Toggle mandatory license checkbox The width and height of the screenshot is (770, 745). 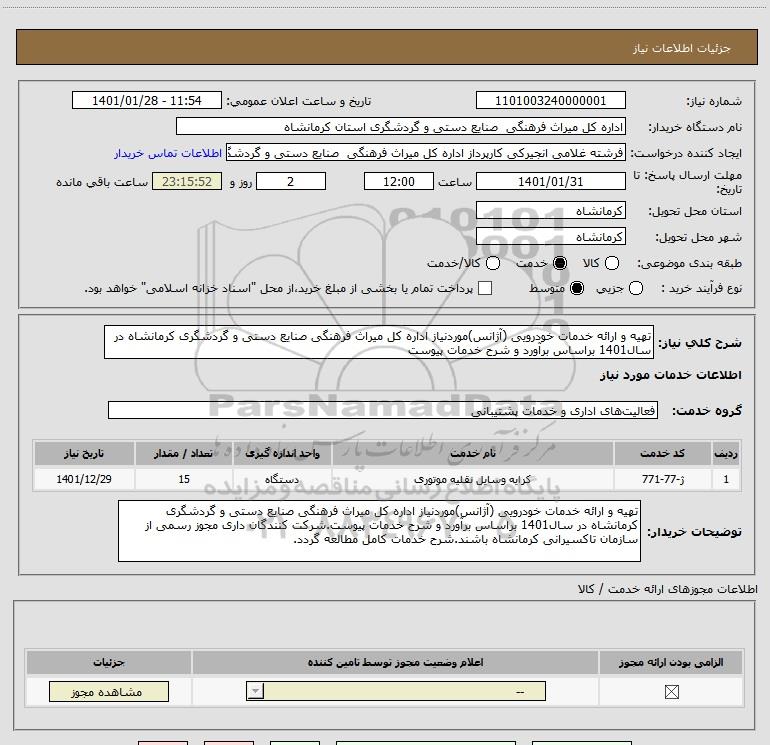[671, 692]
